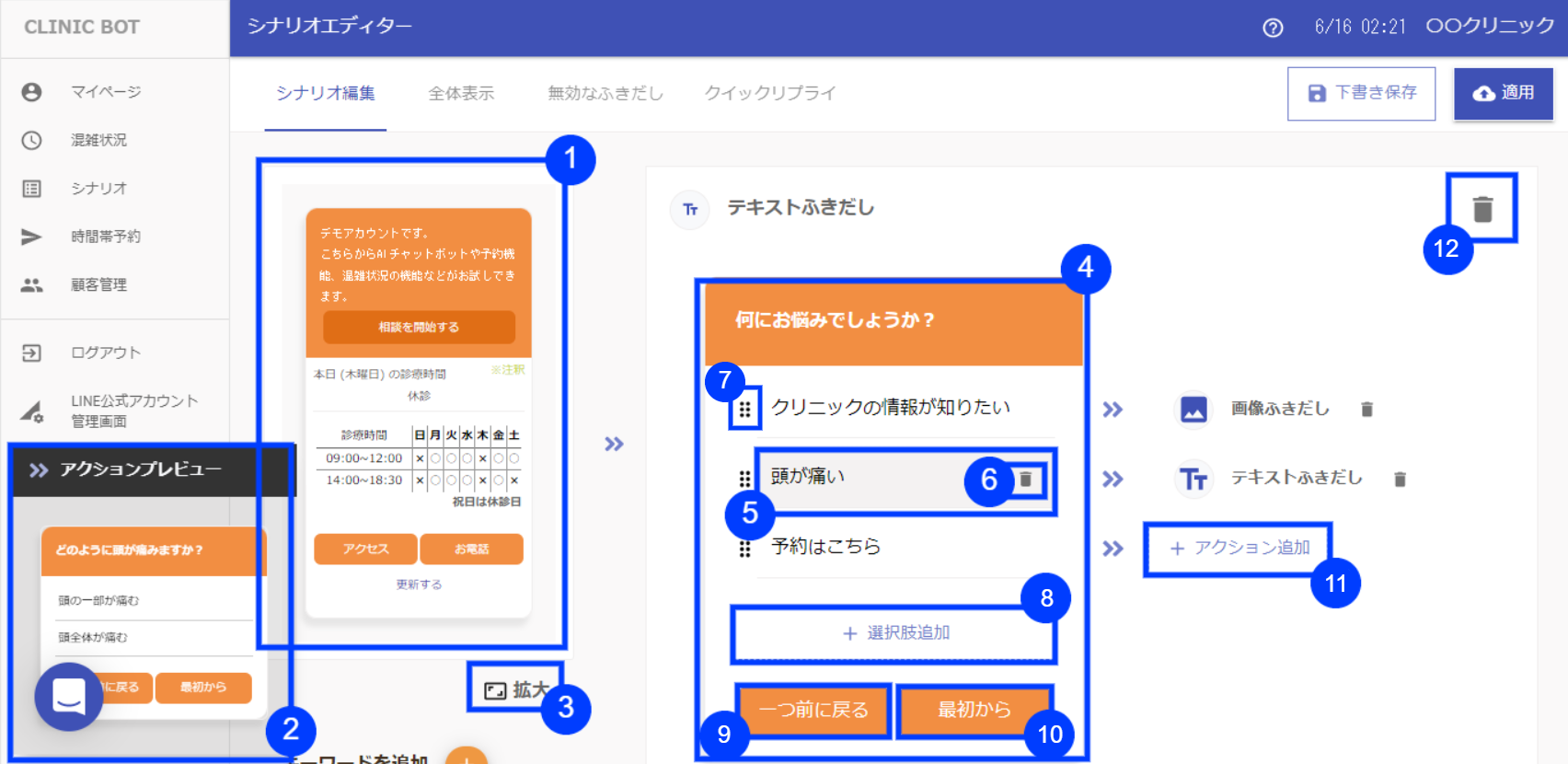The height and width of the screenshot is (764, 1568).
Task: Click the 一つ前に戻る button in the editor
Action: pyautogui.click(x=813, y=710)
